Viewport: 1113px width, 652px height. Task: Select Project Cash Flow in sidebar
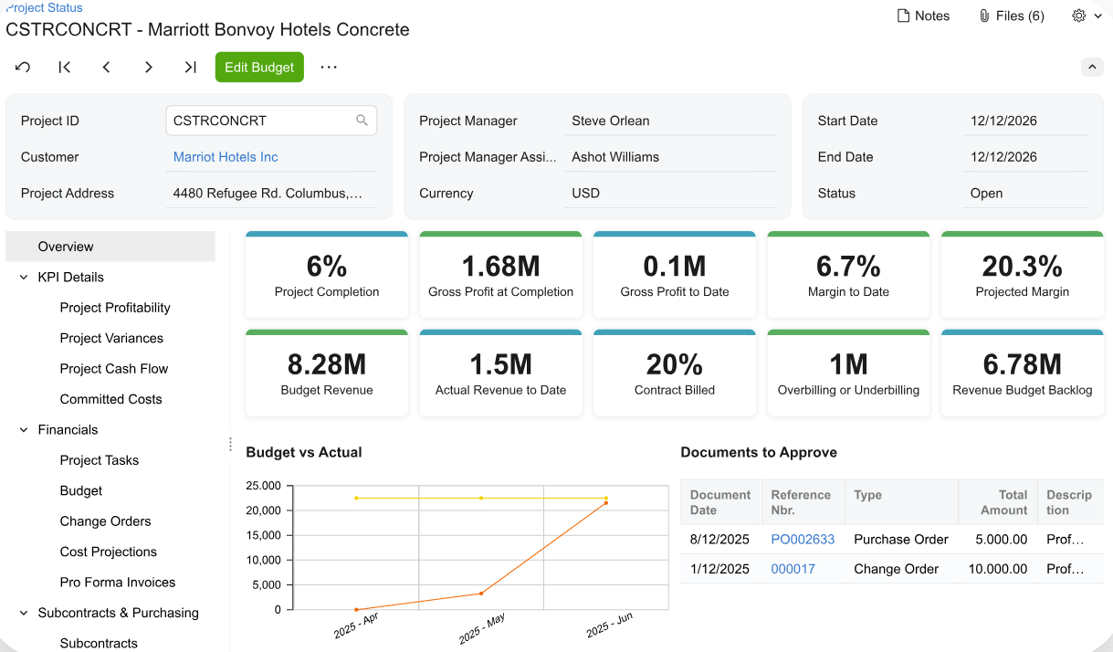tap(114, 368)
